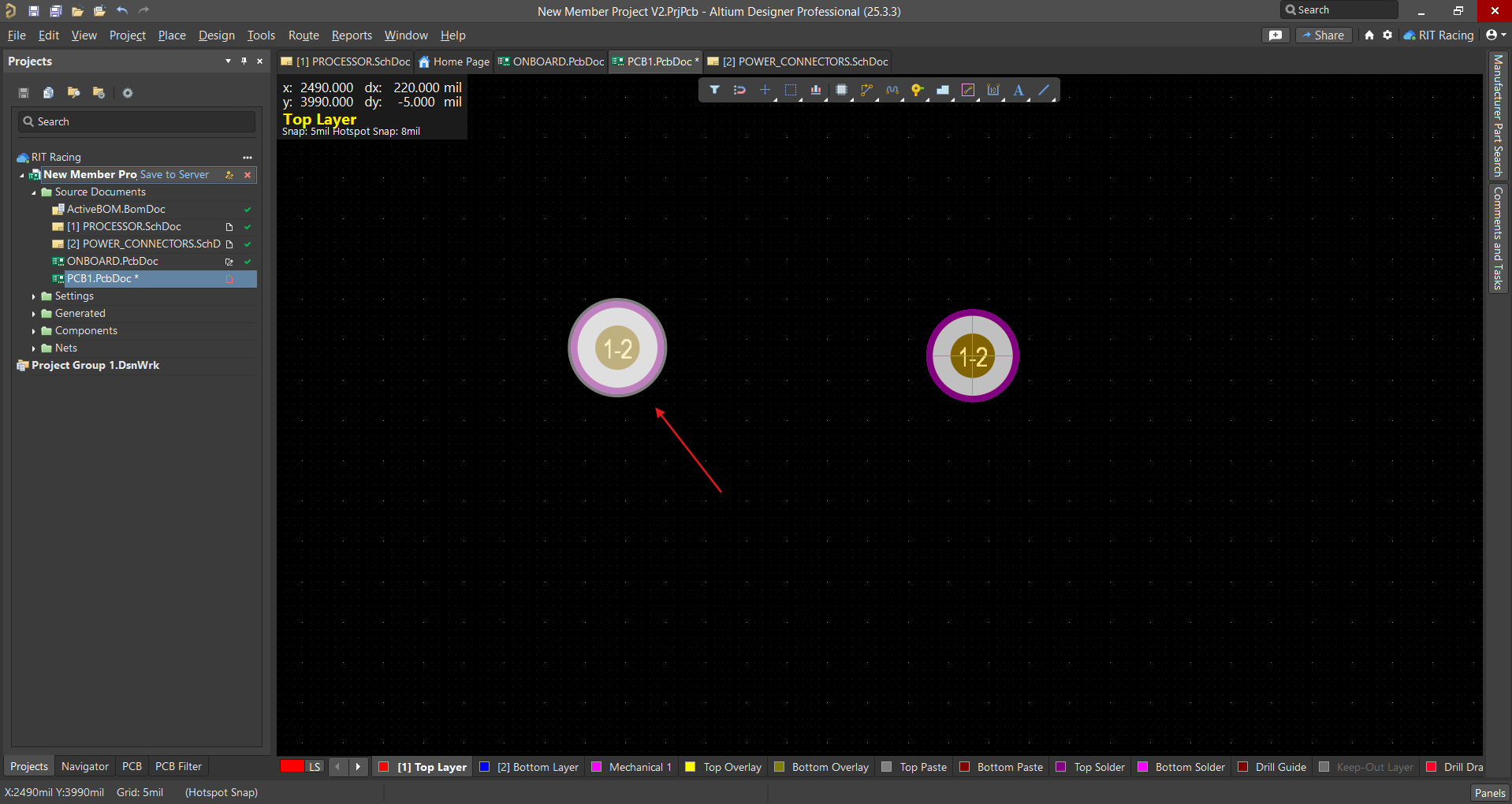This screenshot has height=804, width=1512.
Task: Open the Panels button
Action: click(1490, 793)
